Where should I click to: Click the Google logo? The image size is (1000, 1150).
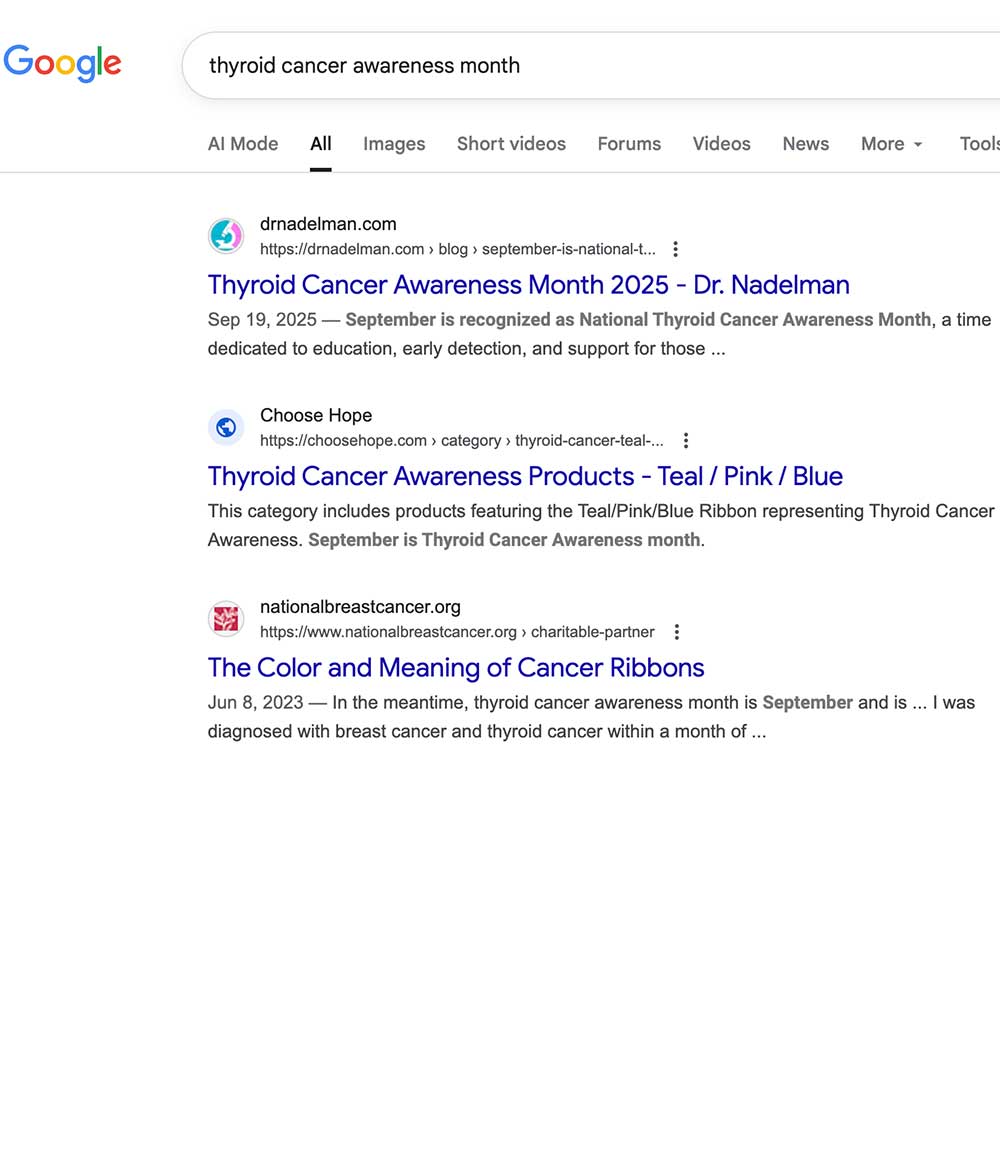point(62,63)
